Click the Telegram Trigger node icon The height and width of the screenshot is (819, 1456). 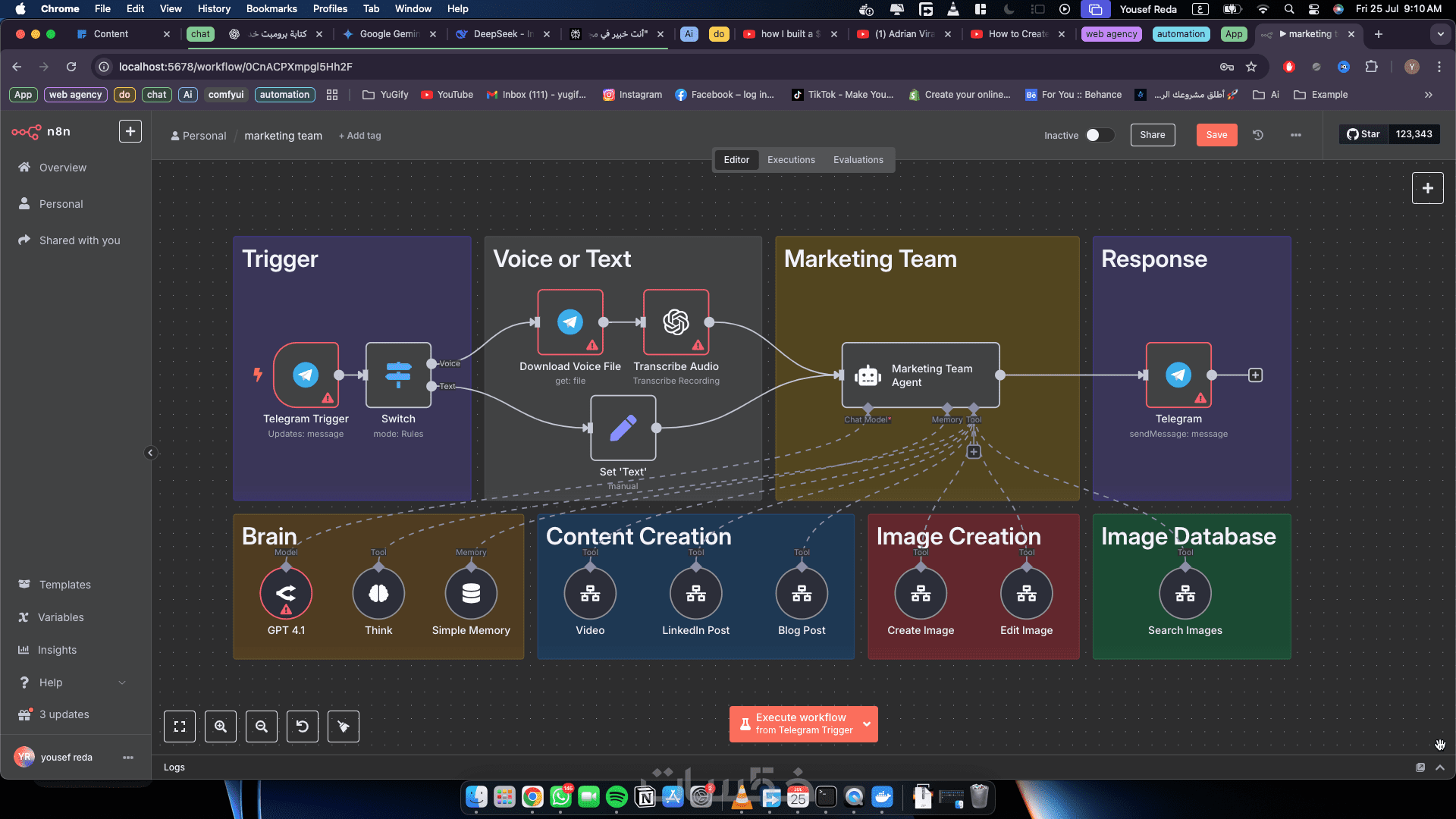[x=306, y=375]
